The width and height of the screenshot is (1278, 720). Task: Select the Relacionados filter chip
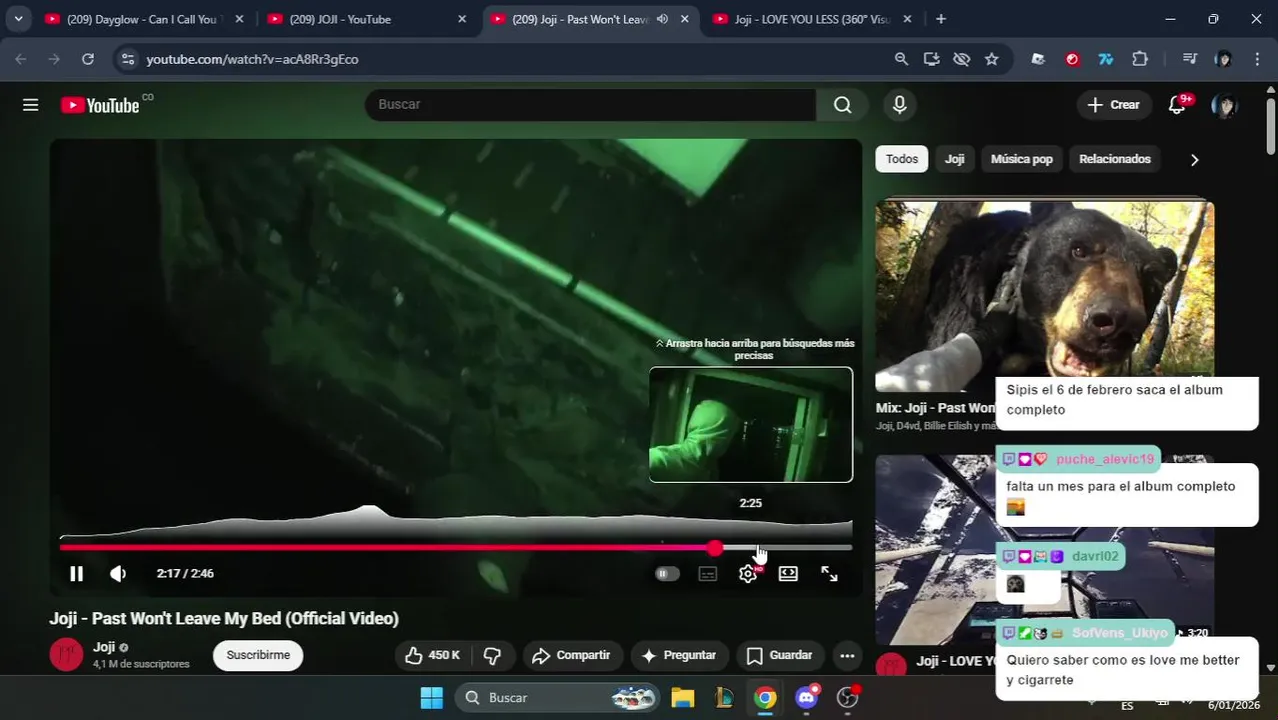pos(1115,159)
